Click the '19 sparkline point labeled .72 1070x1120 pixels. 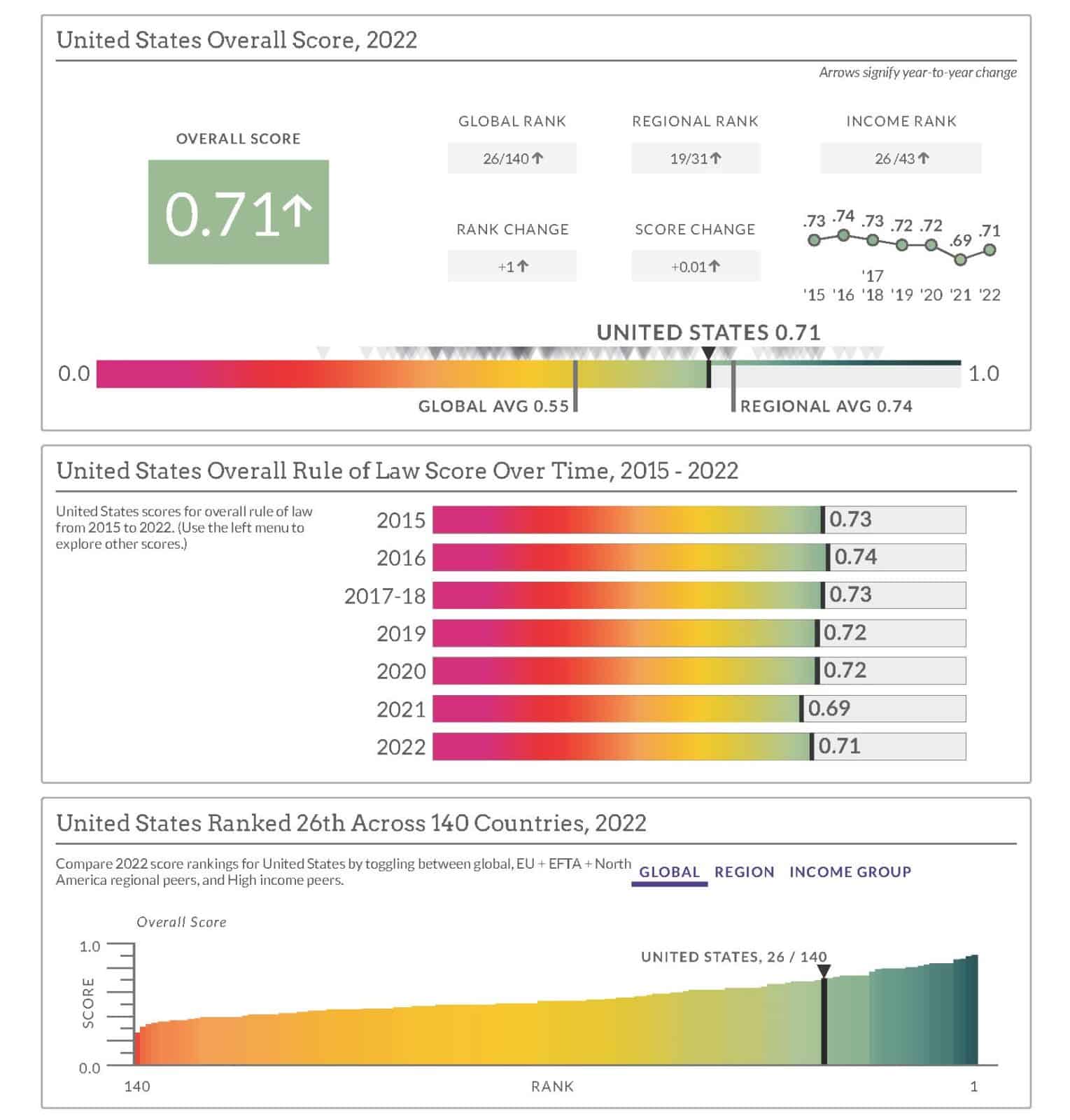902,245
